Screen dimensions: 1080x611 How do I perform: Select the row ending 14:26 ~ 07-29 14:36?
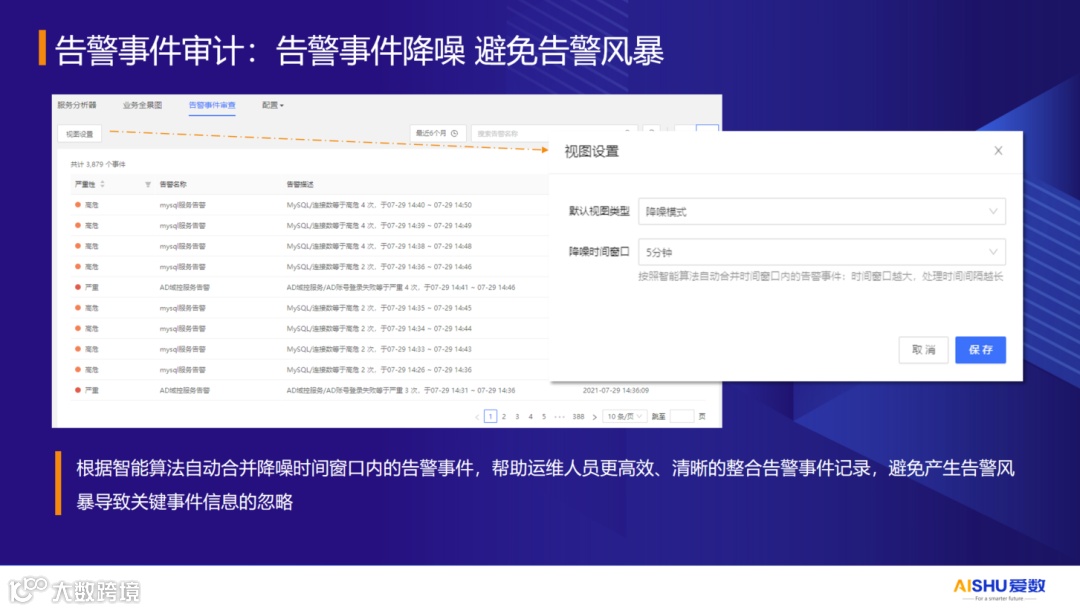click(310, 370)
